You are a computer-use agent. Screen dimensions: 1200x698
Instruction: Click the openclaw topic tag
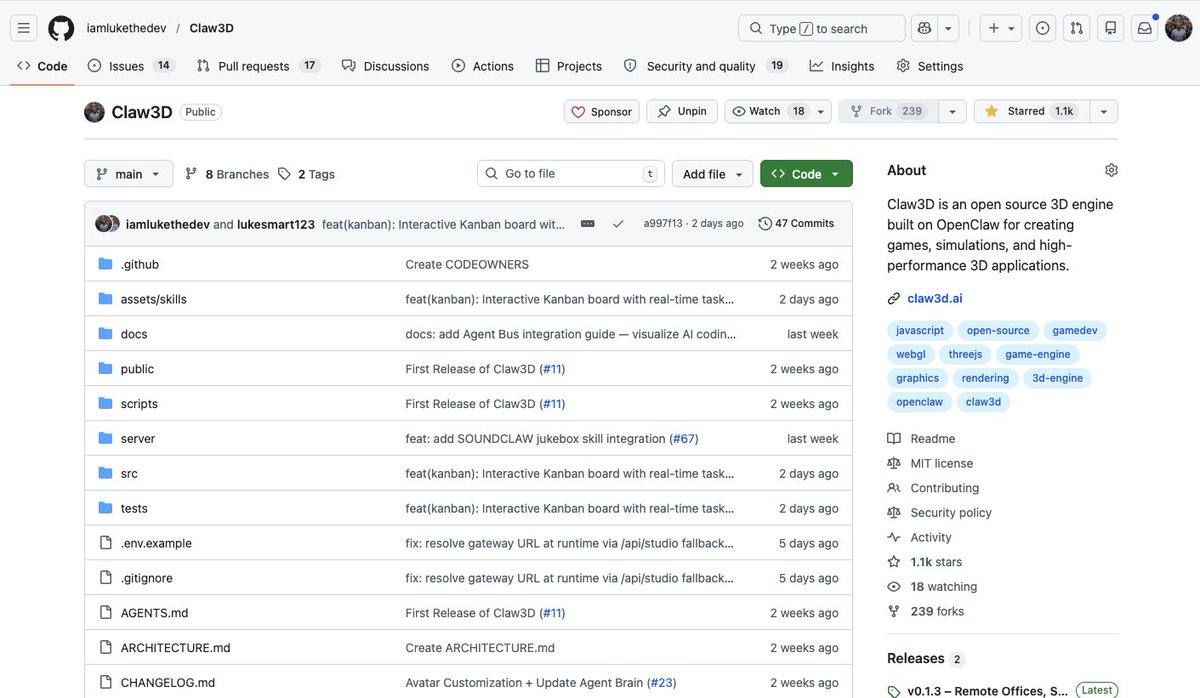[919, 402]
